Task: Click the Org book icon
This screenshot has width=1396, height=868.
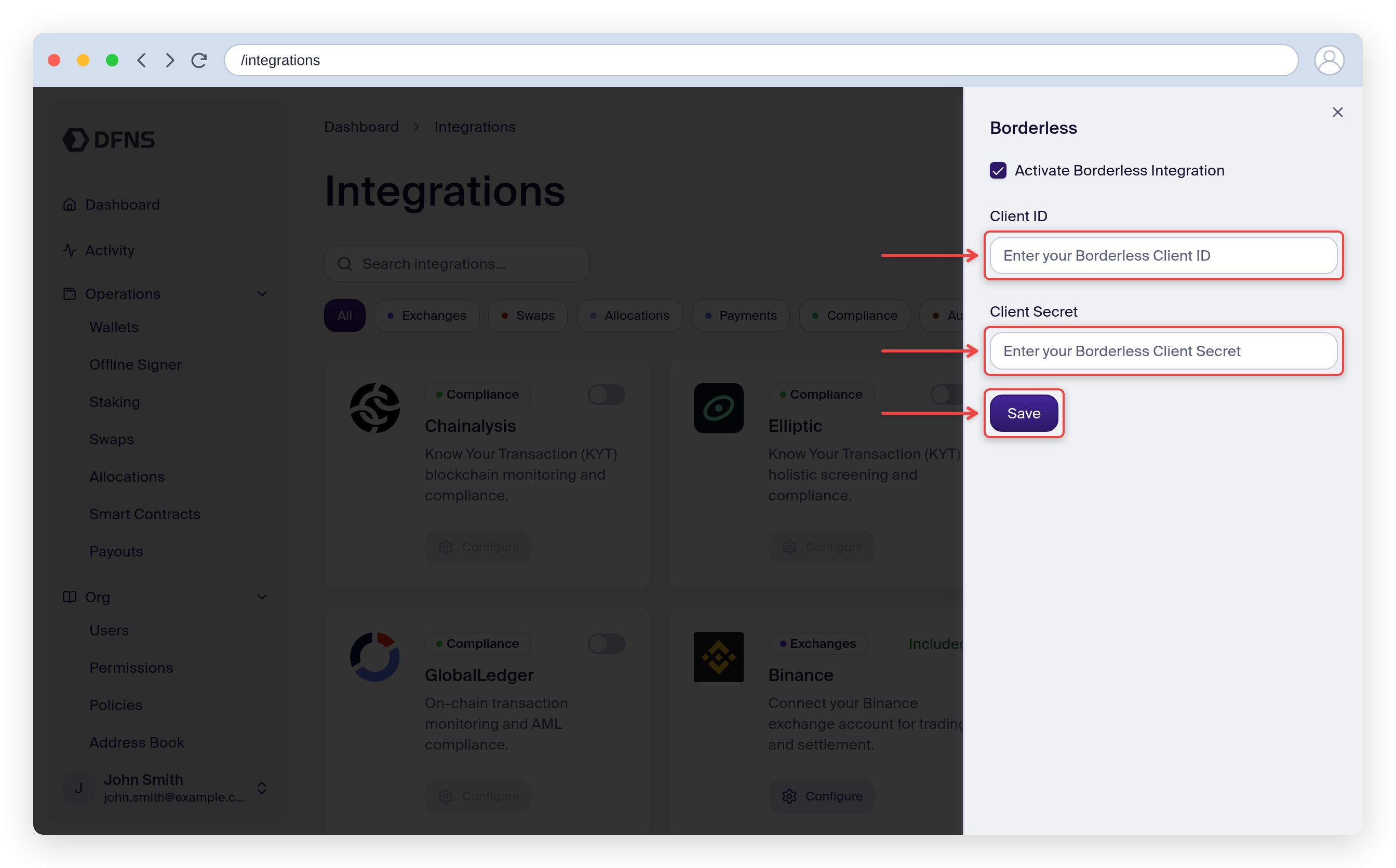Action: [x=70, y=597]
